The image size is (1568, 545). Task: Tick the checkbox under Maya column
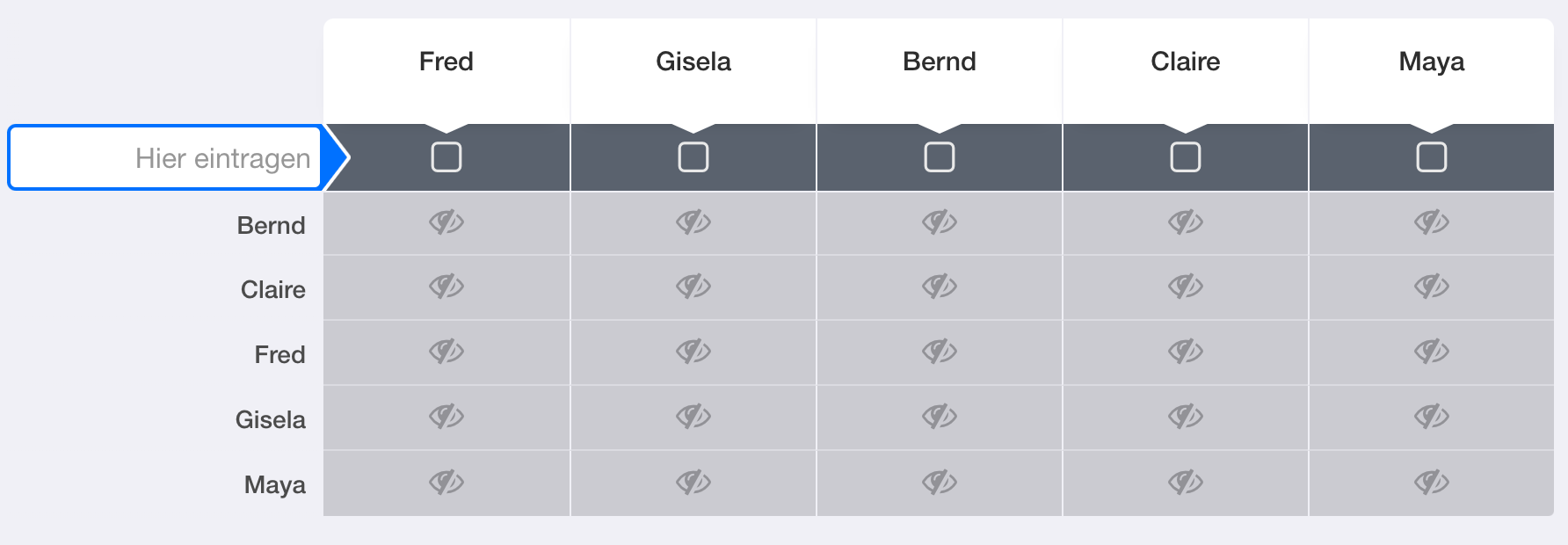point(1431,157)
